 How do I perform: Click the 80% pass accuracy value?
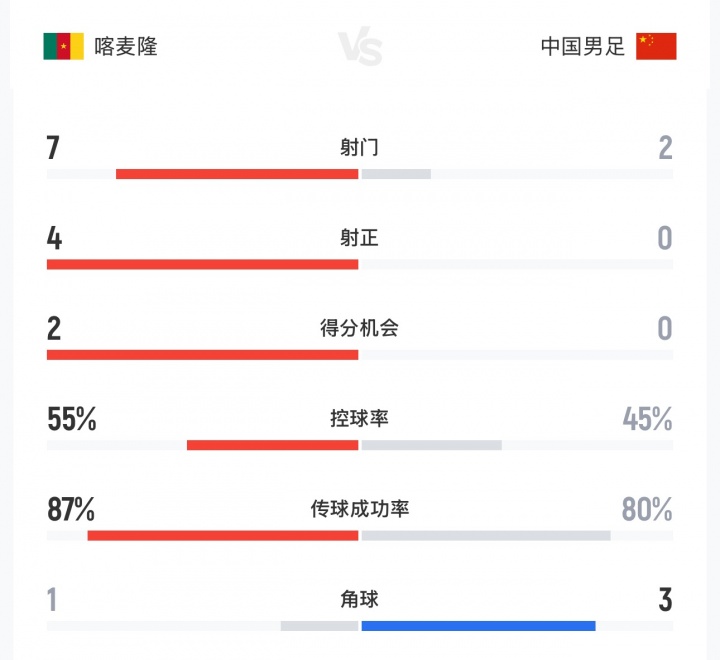[x=647, y=509]
